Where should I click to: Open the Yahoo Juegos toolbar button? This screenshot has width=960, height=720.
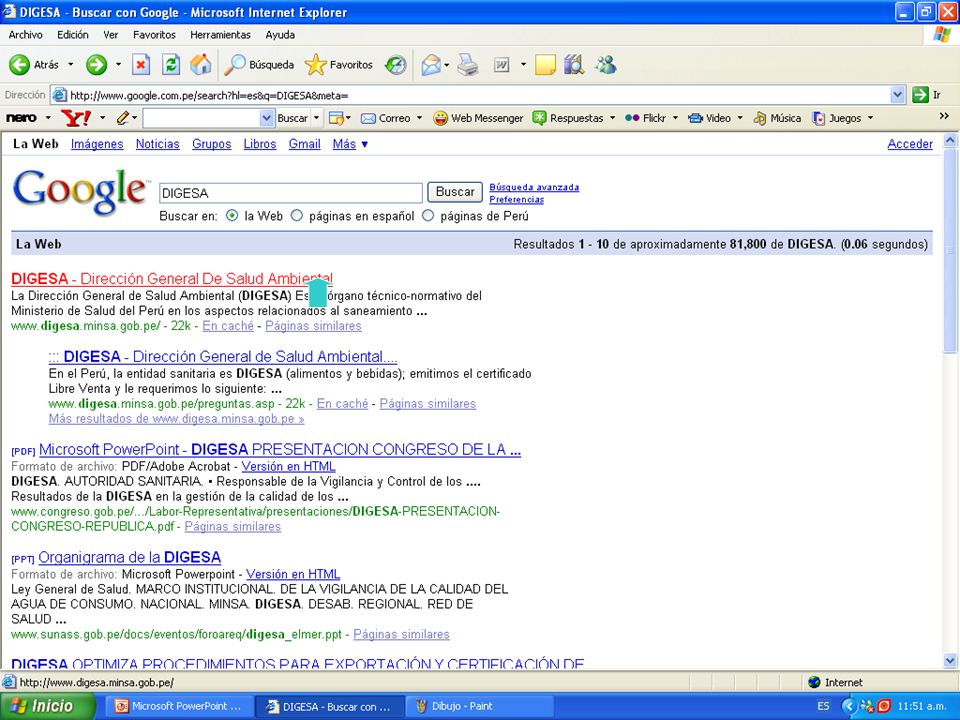[x=836, y=118]
